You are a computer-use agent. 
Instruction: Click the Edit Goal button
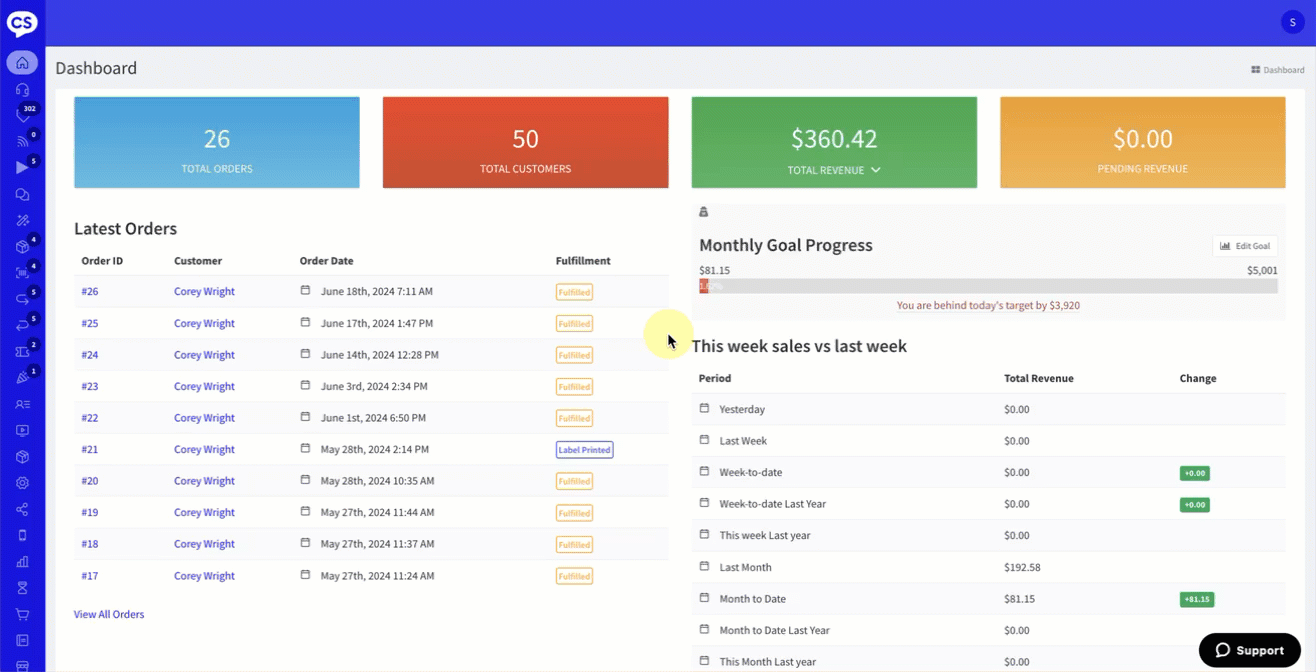coord(1245,246)
